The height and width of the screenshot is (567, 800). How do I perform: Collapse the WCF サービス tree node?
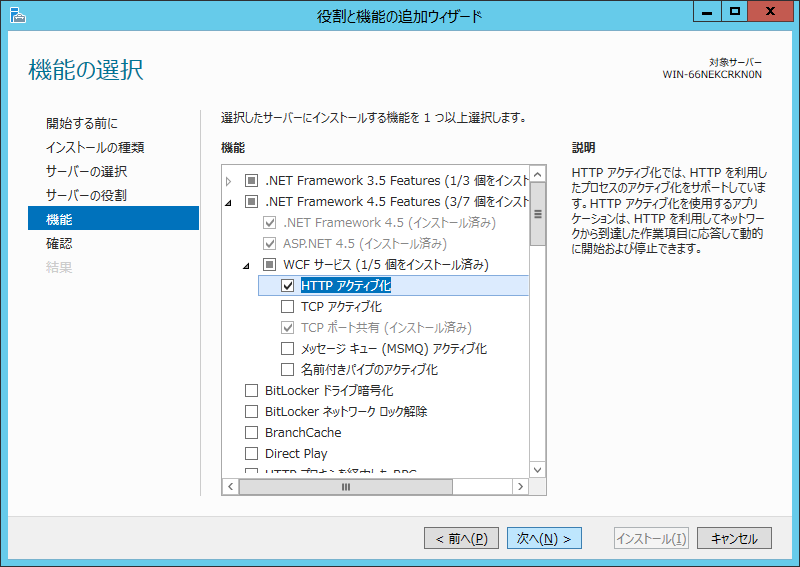tap(247, 266)
